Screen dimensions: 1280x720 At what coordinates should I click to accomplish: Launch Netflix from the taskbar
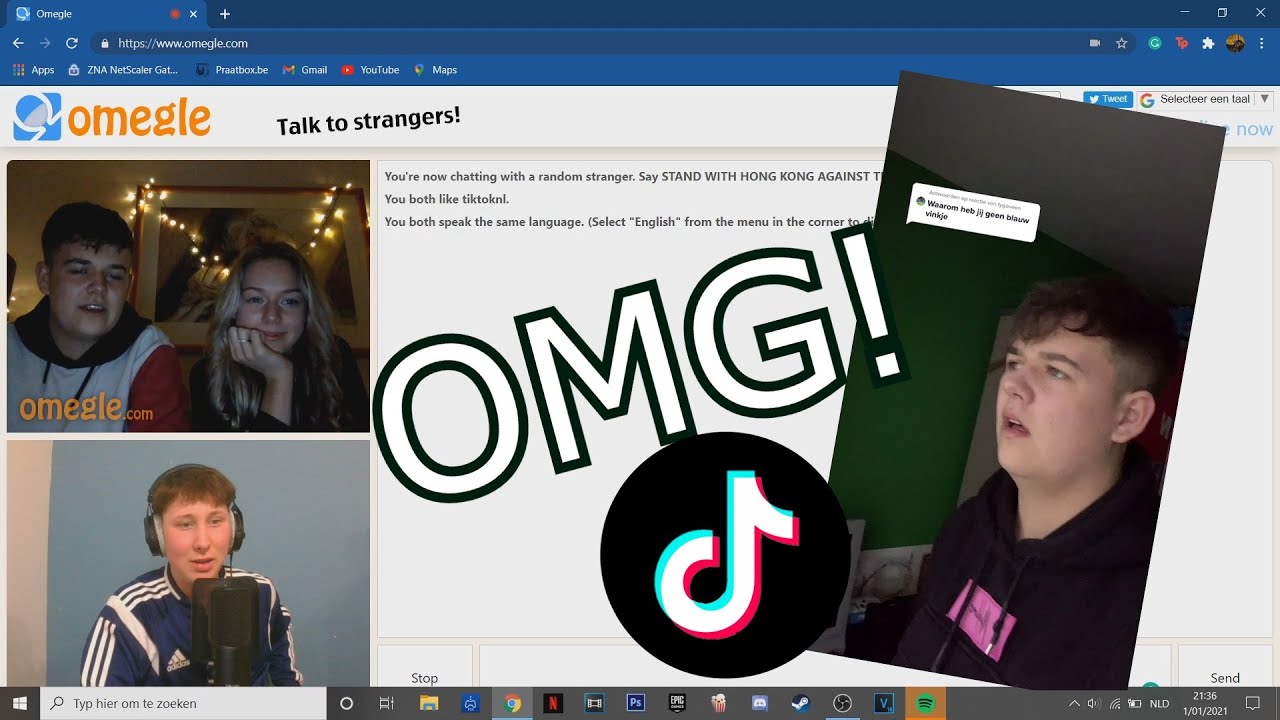553,703
